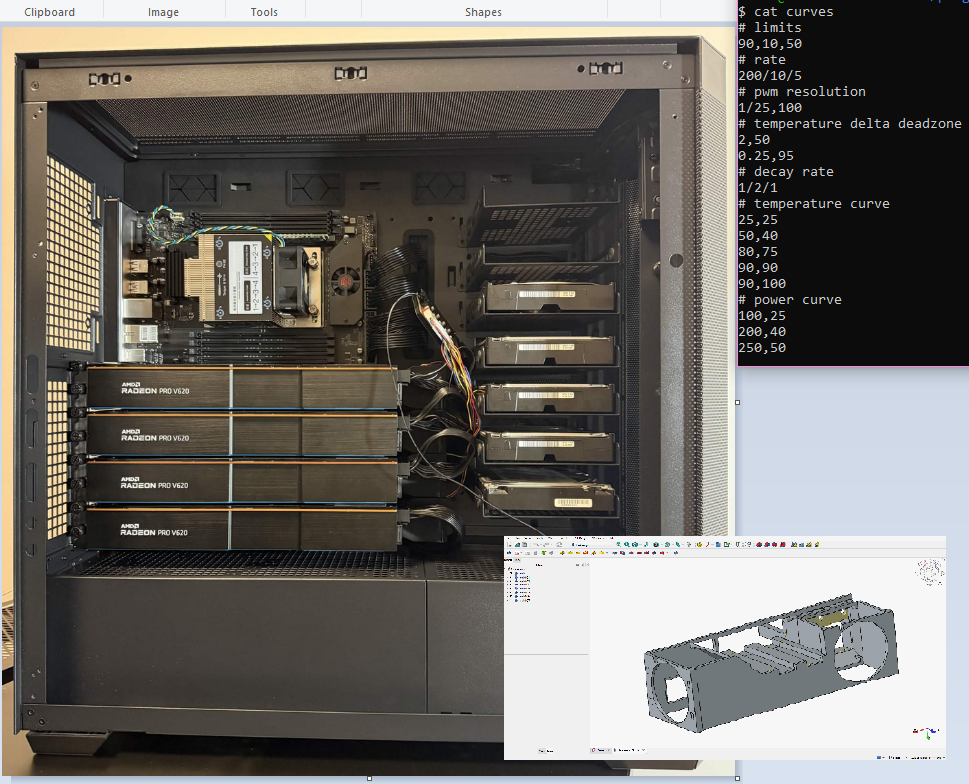Select the Image ribbon group label
969x784 pixels.
click(x=163, y=12)
